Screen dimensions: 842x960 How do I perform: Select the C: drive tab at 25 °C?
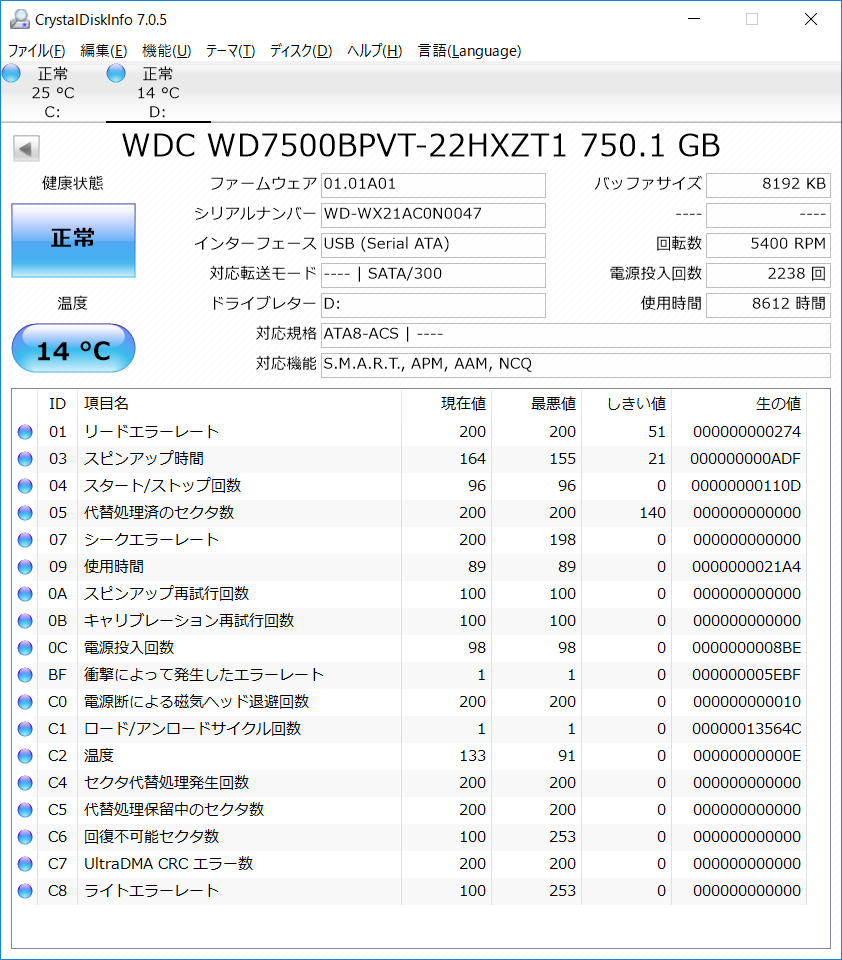coord(53,92)
